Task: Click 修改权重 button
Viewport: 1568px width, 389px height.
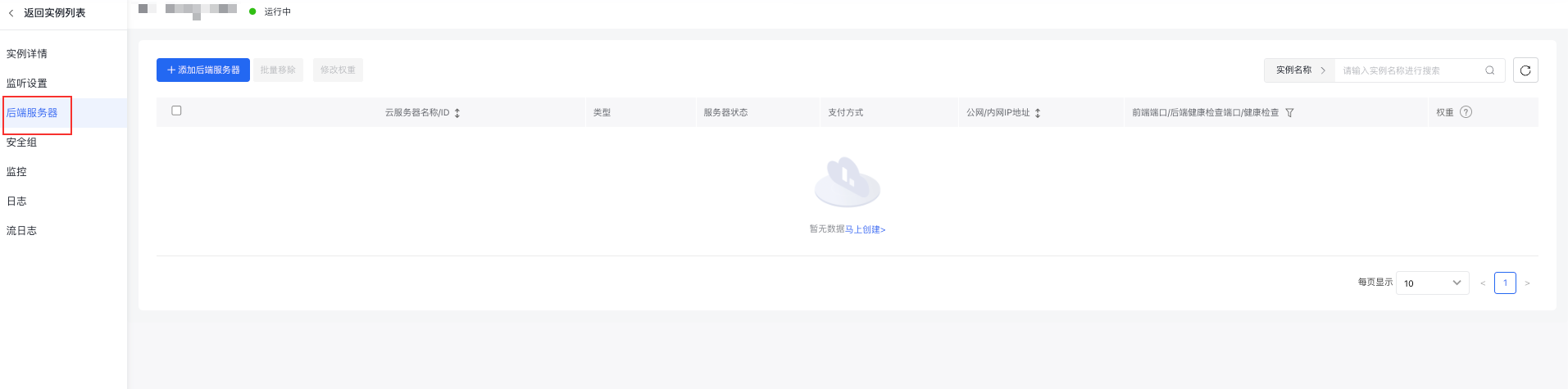Action: [338, 70]
